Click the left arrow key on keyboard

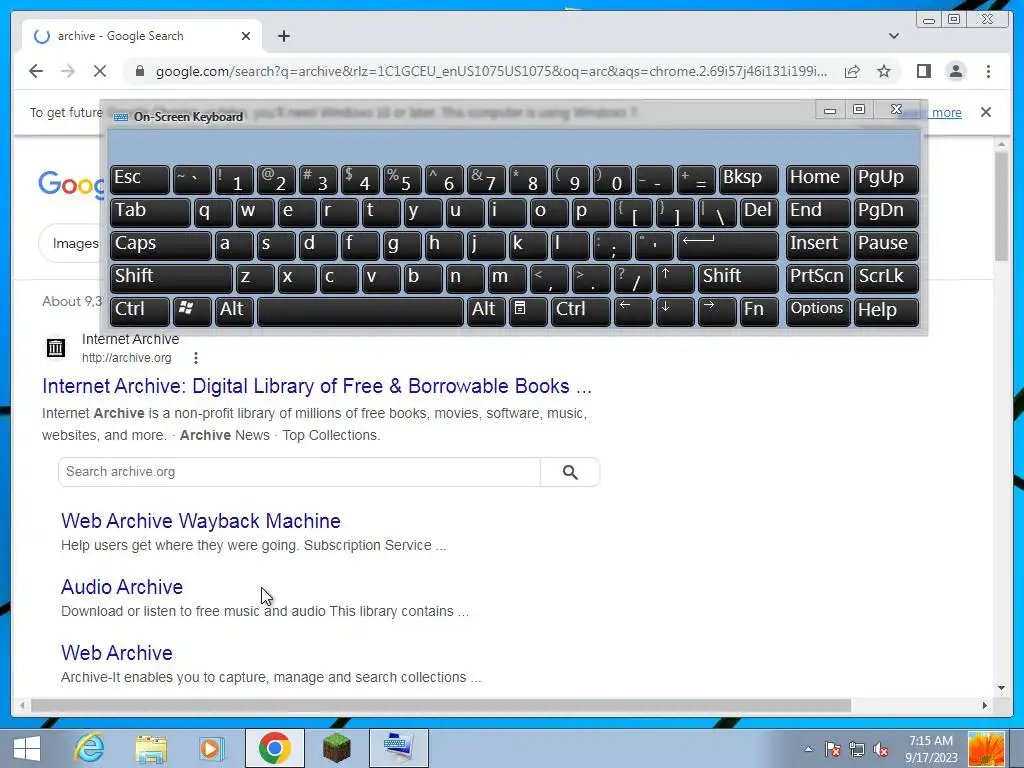pos(633,310)
